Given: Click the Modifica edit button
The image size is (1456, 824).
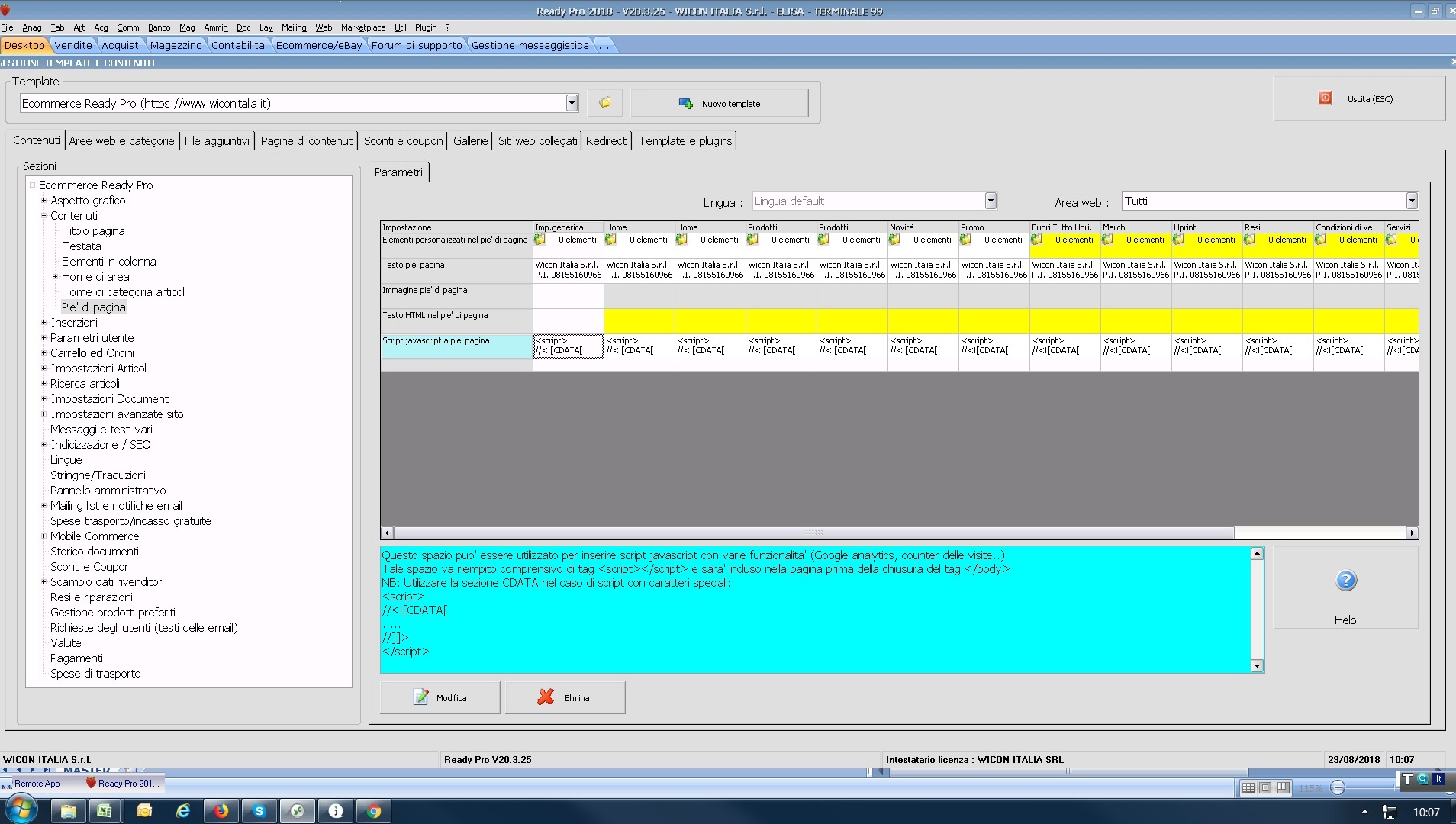Looking at the screenshot, I should [440, 697].
